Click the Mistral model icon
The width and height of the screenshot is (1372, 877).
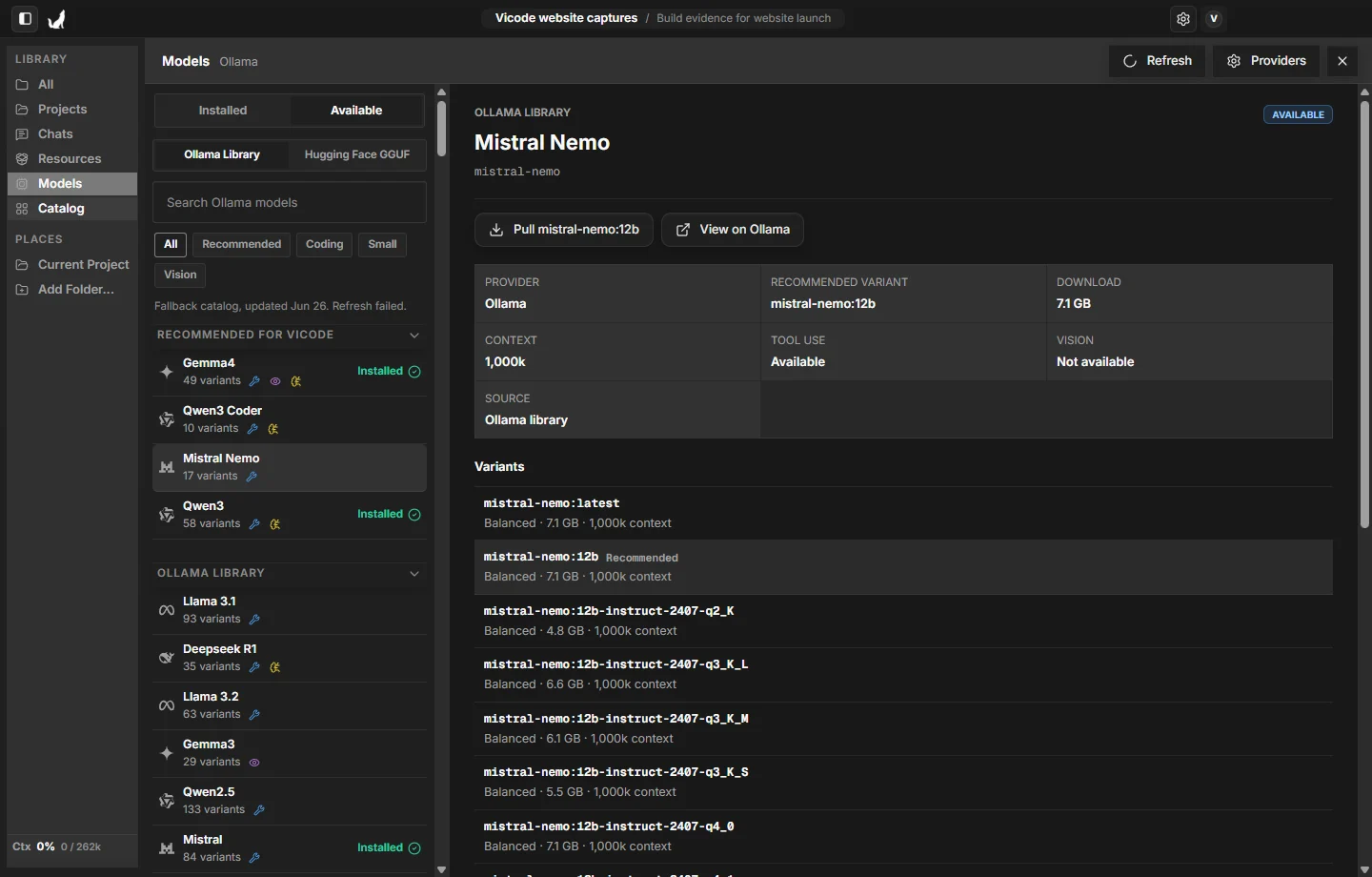(x=167, y=848)
